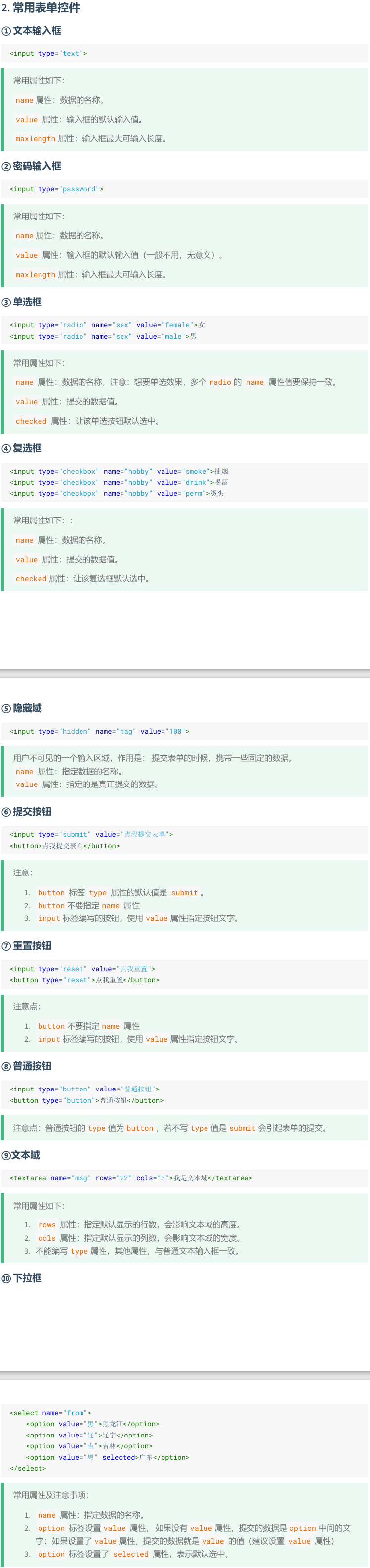Select the "⑧ 普通按钮" heading
This screenshot has height=1568, width=370.
point(26,1066)
